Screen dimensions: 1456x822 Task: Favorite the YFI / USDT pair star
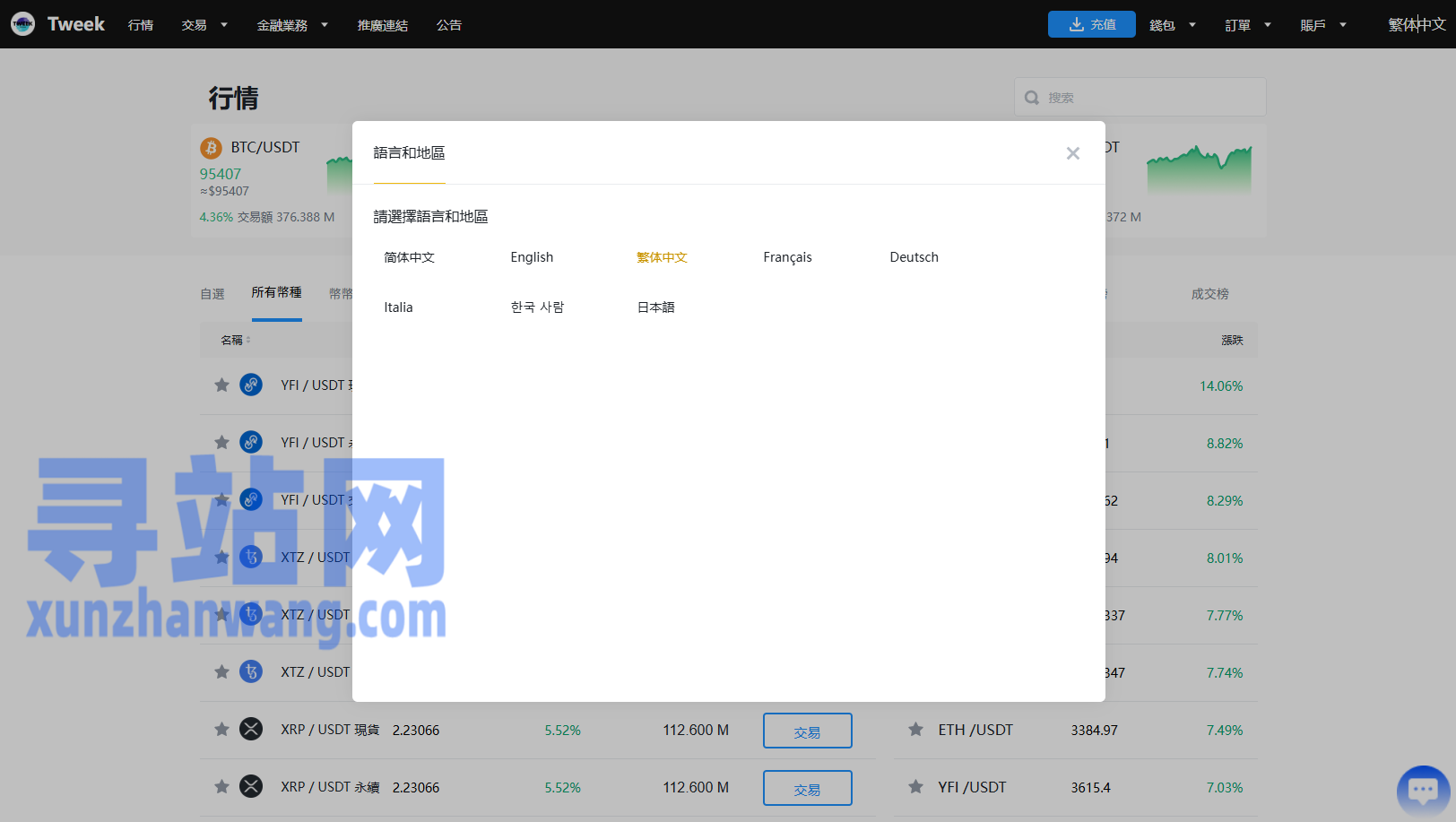coord(221,385)
